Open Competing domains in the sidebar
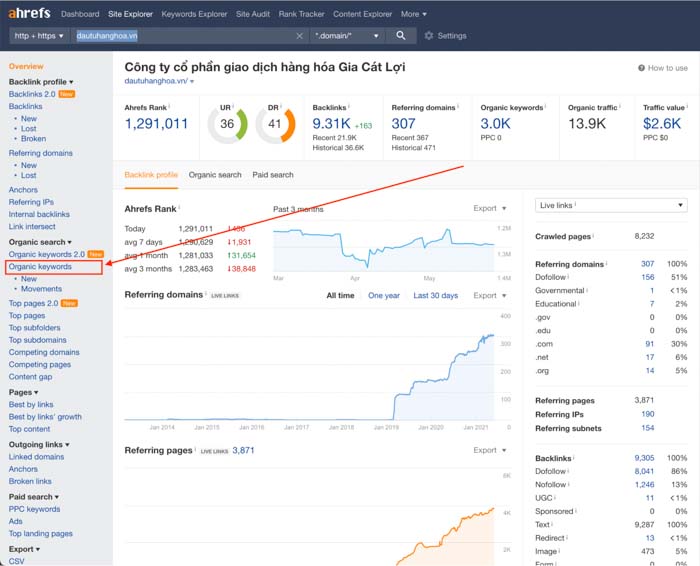Image resolution: width=700 pixels, height=566 pixels. point(44,352)
